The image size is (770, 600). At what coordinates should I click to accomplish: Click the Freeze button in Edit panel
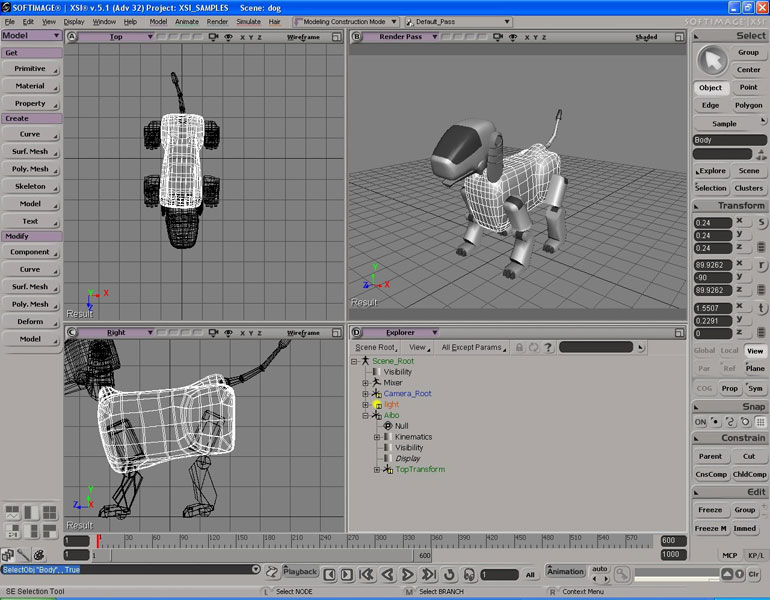pyautogui.click(x=710, y=510)
